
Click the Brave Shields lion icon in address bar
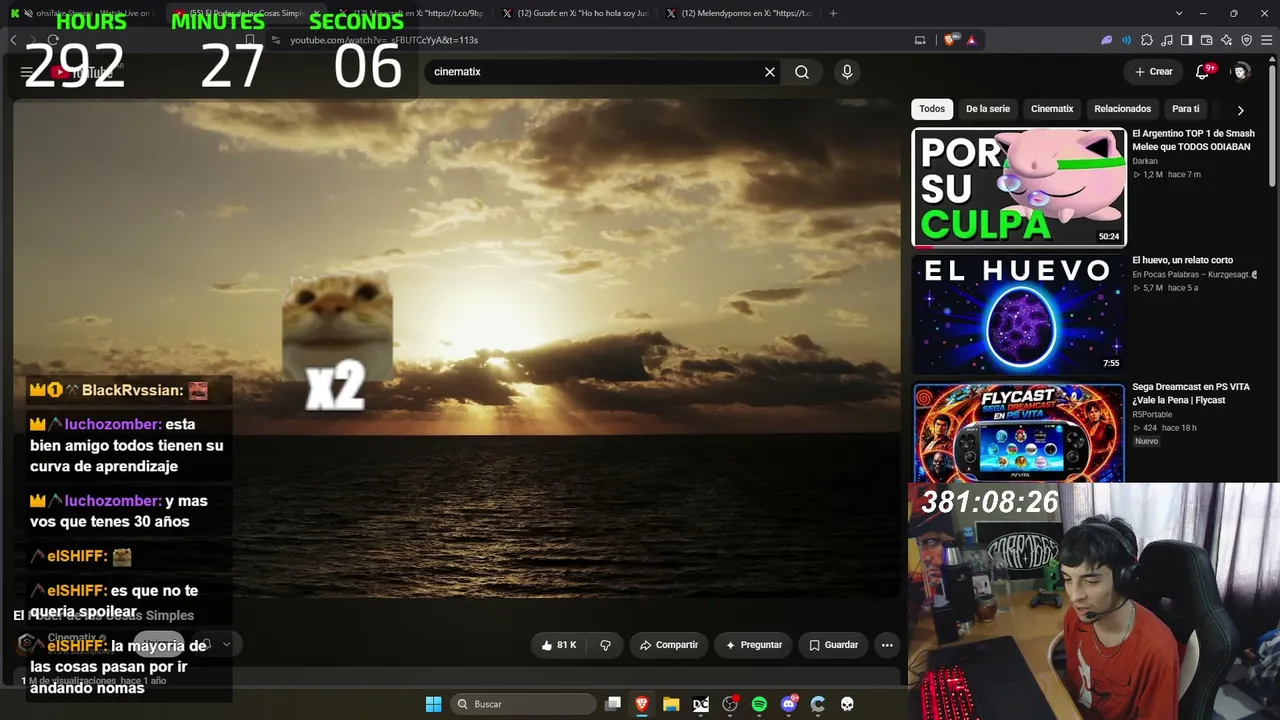pos(950,40)
